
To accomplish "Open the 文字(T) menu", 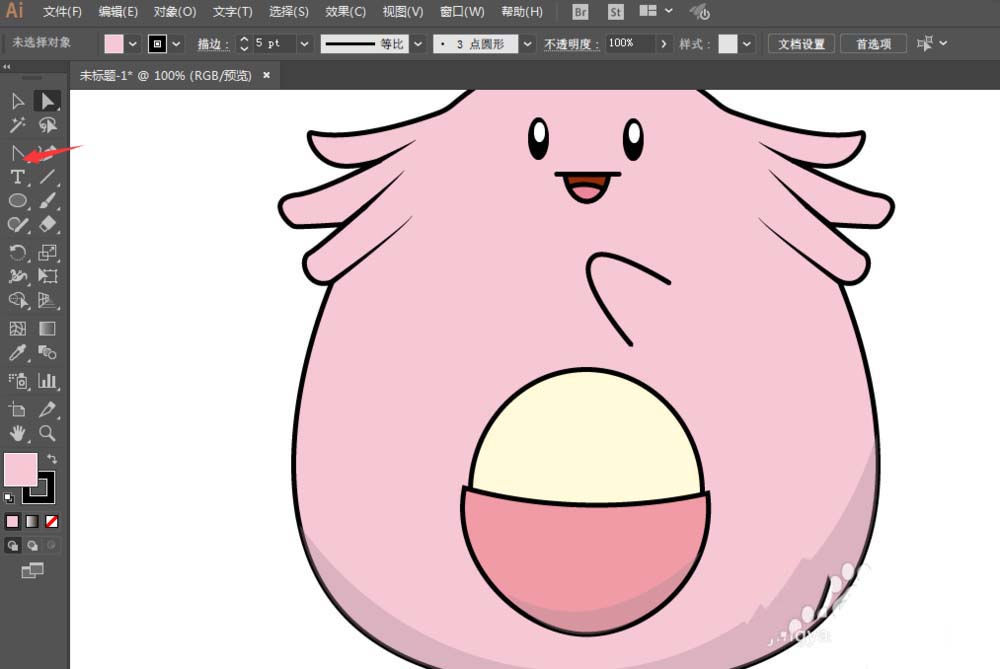I will coord(232,11).
